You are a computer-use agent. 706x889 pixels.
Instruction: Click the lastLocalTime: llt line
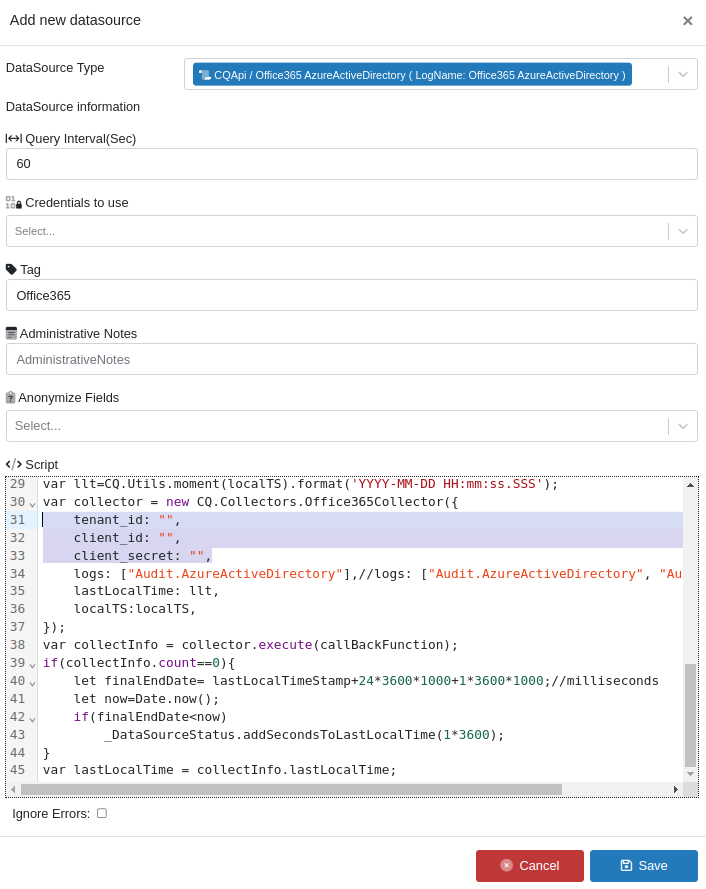point(146,591)
